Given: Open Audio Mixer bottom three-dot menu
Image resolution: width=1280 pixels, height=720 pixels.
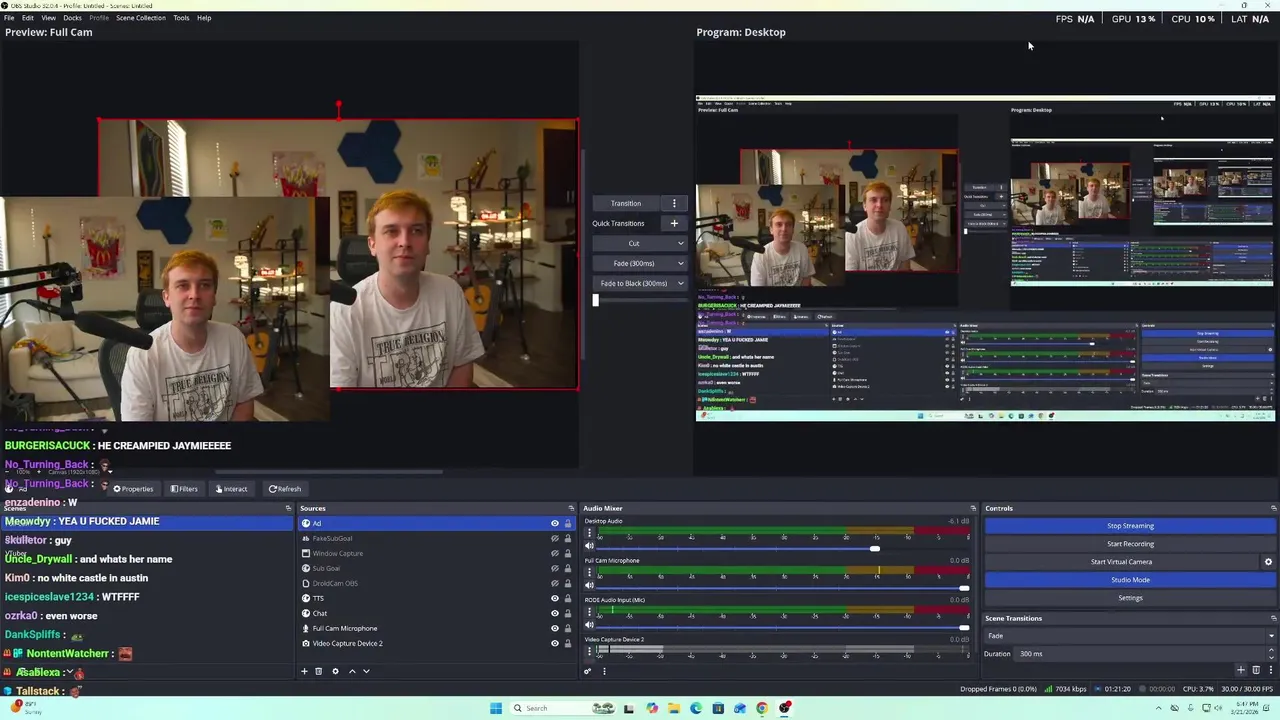Looking at the screenshot, I should click(604, 671).
